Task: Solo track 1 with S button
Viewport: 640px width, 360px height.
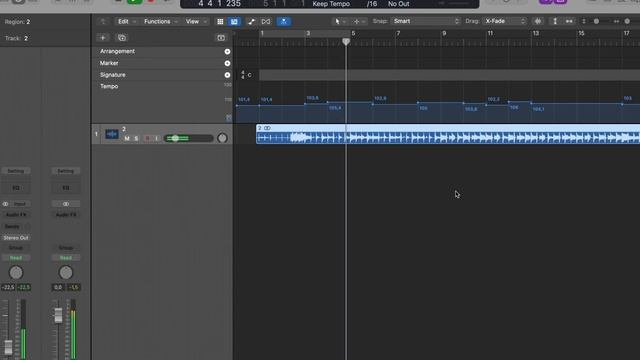Action: click(136, 139)
